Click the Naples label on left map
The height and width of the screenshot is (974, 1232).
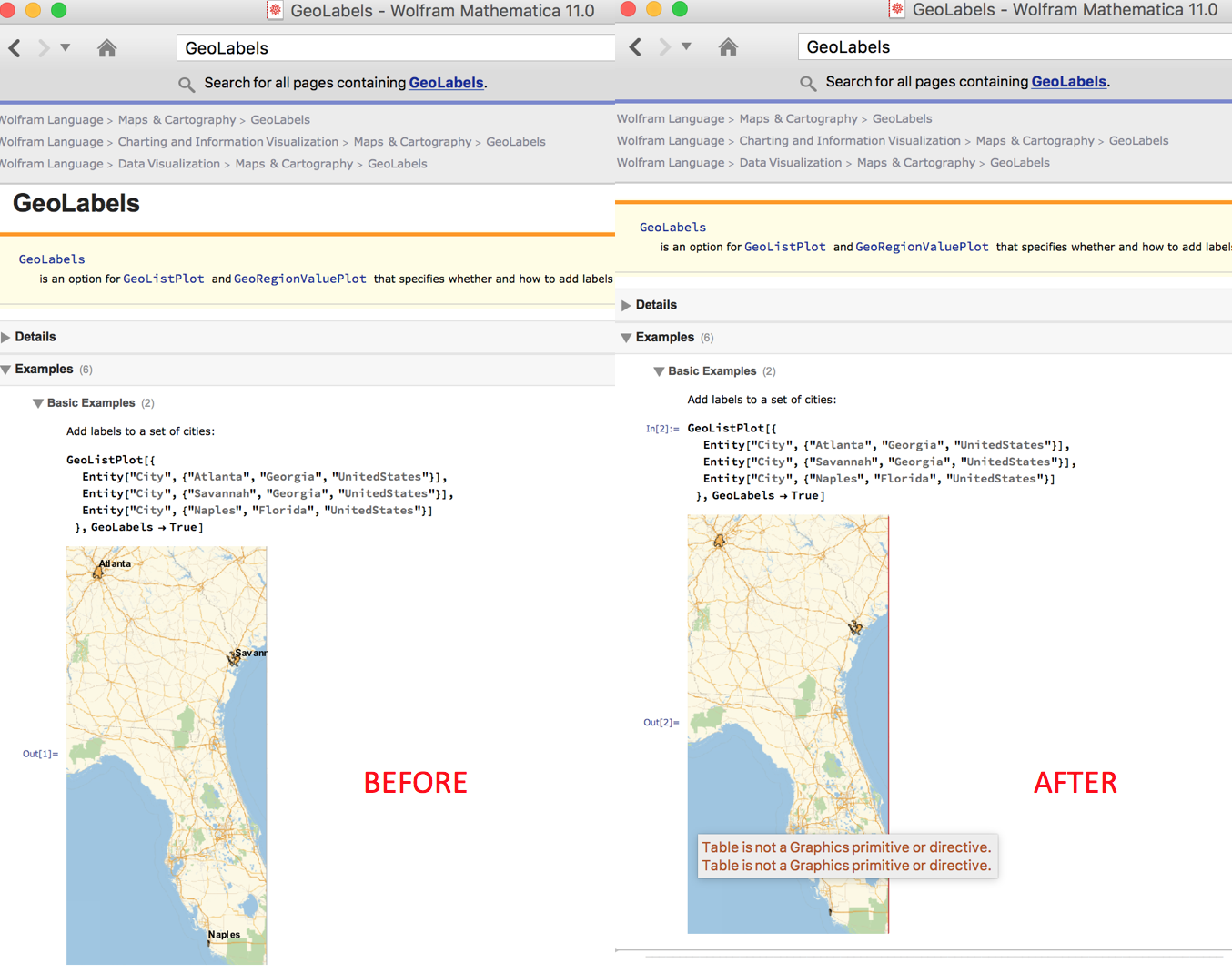(225, 935)
